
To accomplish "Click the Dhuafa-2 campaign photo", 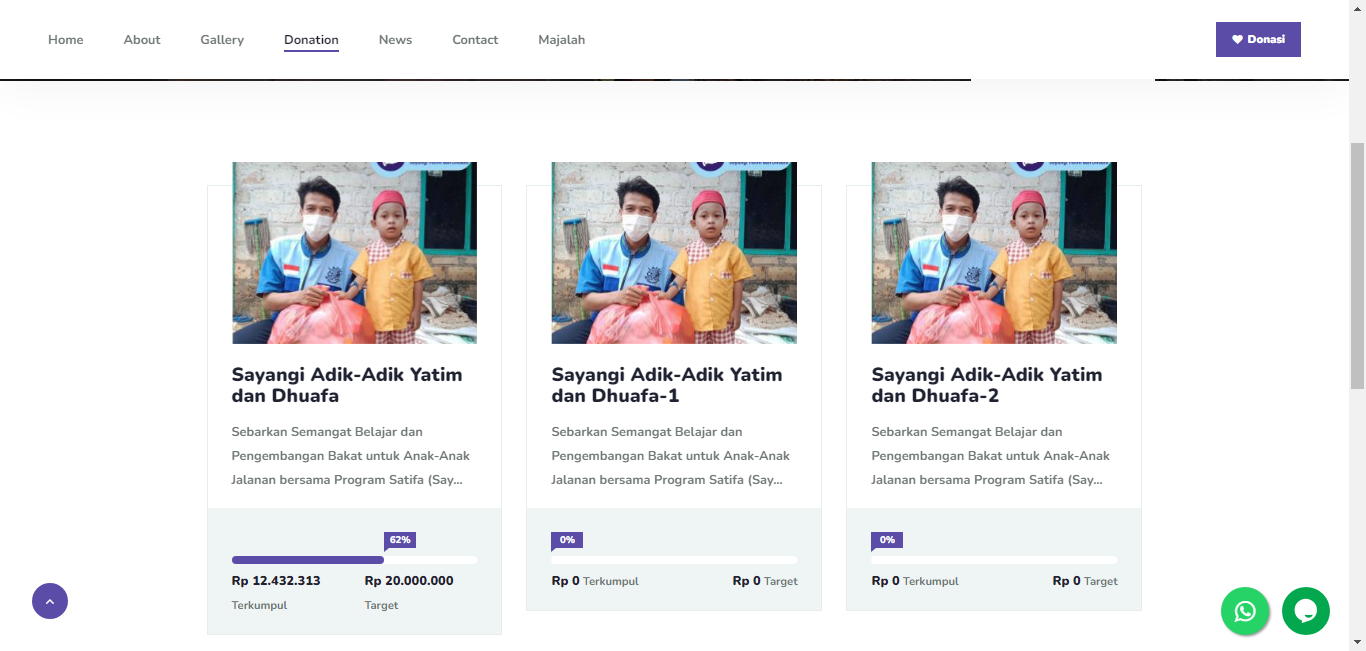I will 994,253.
